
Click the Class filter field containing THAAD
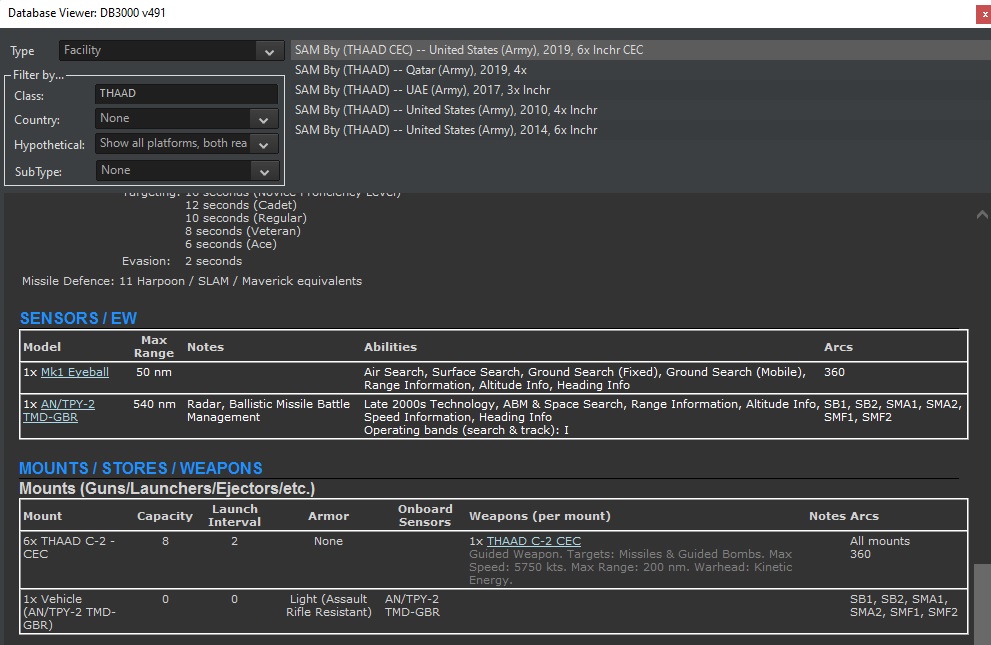(186, 94)
